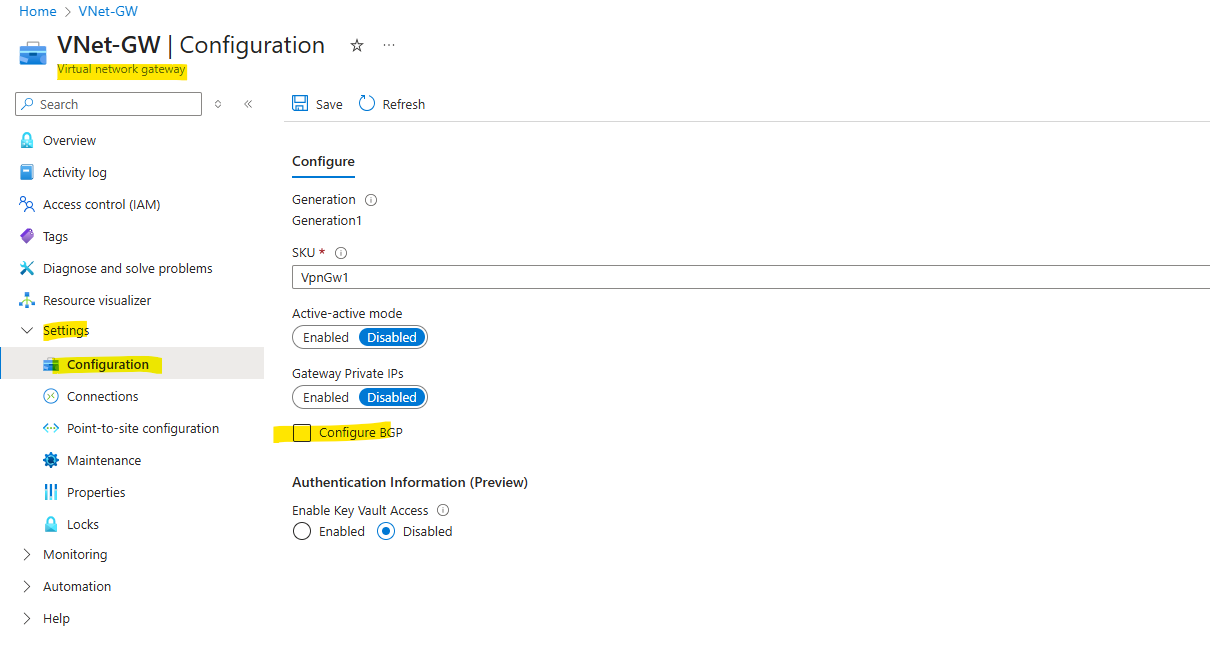This screenshot has height=648, width=1210.
Task: Click the purple Tags icon
Action: [x=27, y=236]
